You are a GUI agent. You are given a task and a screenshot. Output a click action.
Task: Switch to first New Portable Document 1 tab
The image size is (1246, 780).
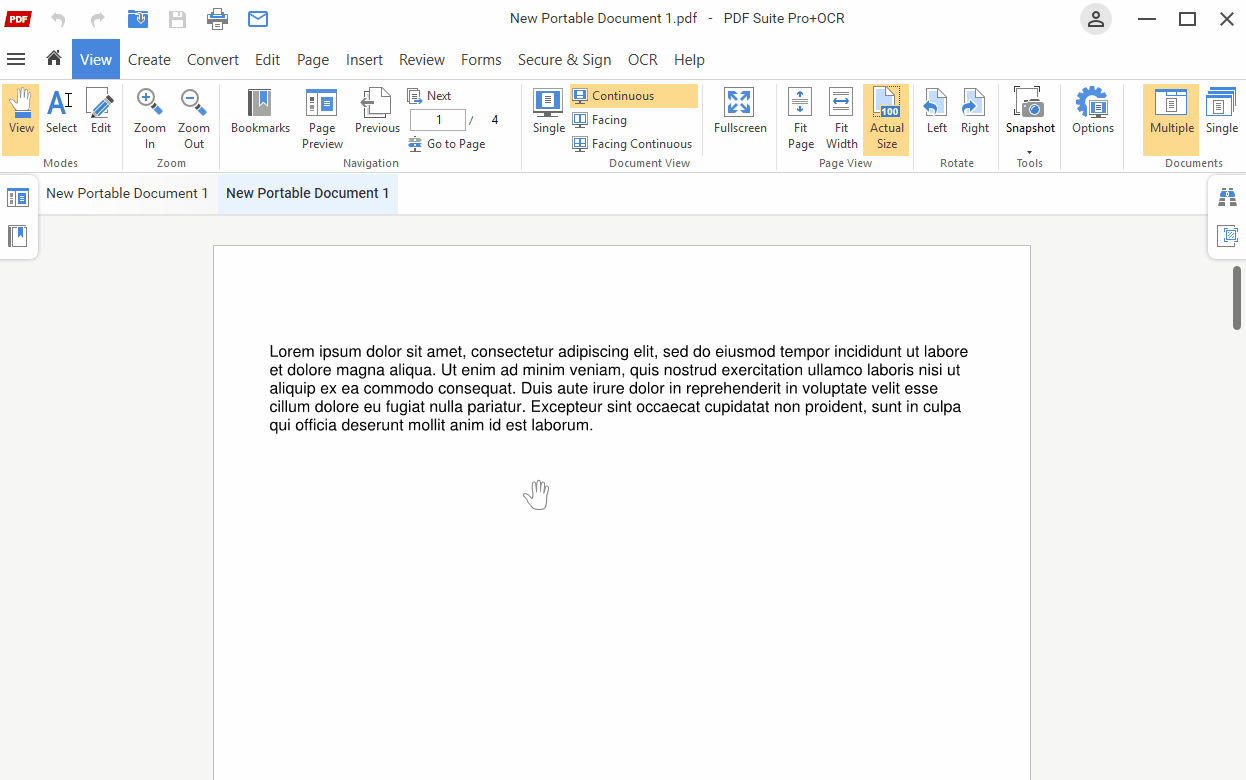pyautogui.click(x=127, y=193)
